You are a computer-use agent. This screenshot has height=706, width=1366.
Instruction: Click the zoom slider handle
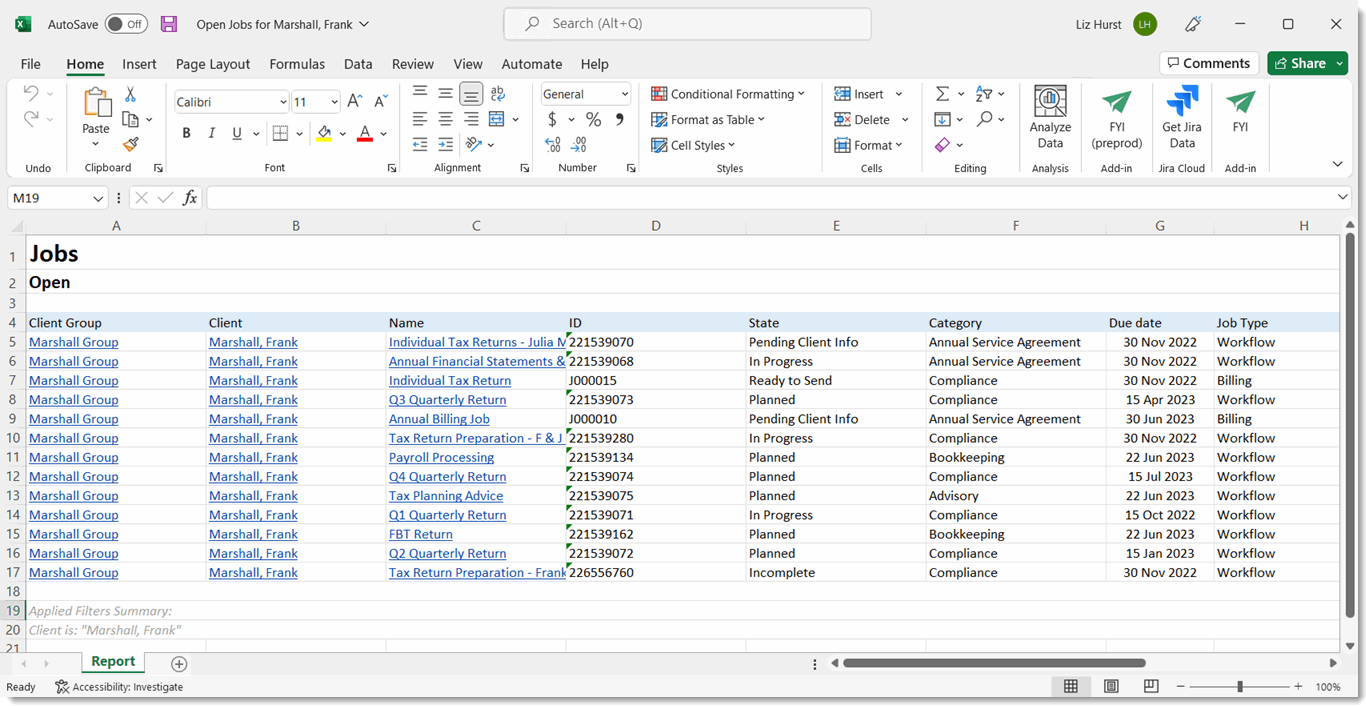coord(1240,687)
